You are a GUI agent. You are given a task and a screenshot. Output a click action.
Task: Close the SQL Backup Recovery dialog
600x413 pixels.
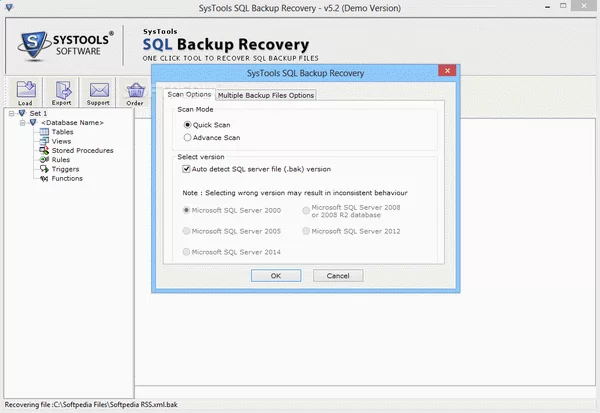[447, 70]
